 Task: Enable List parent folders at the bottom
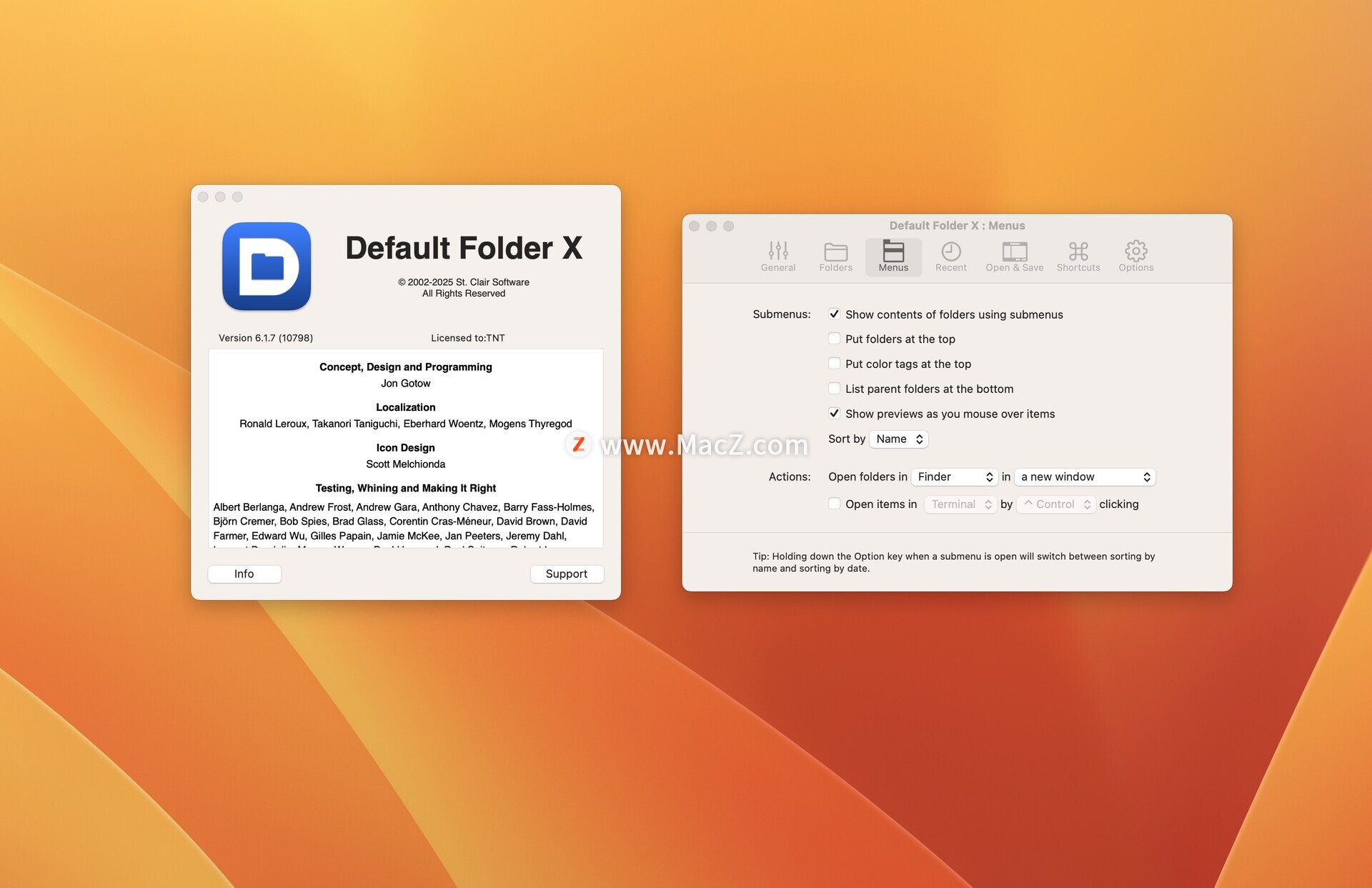coord(834,389)
